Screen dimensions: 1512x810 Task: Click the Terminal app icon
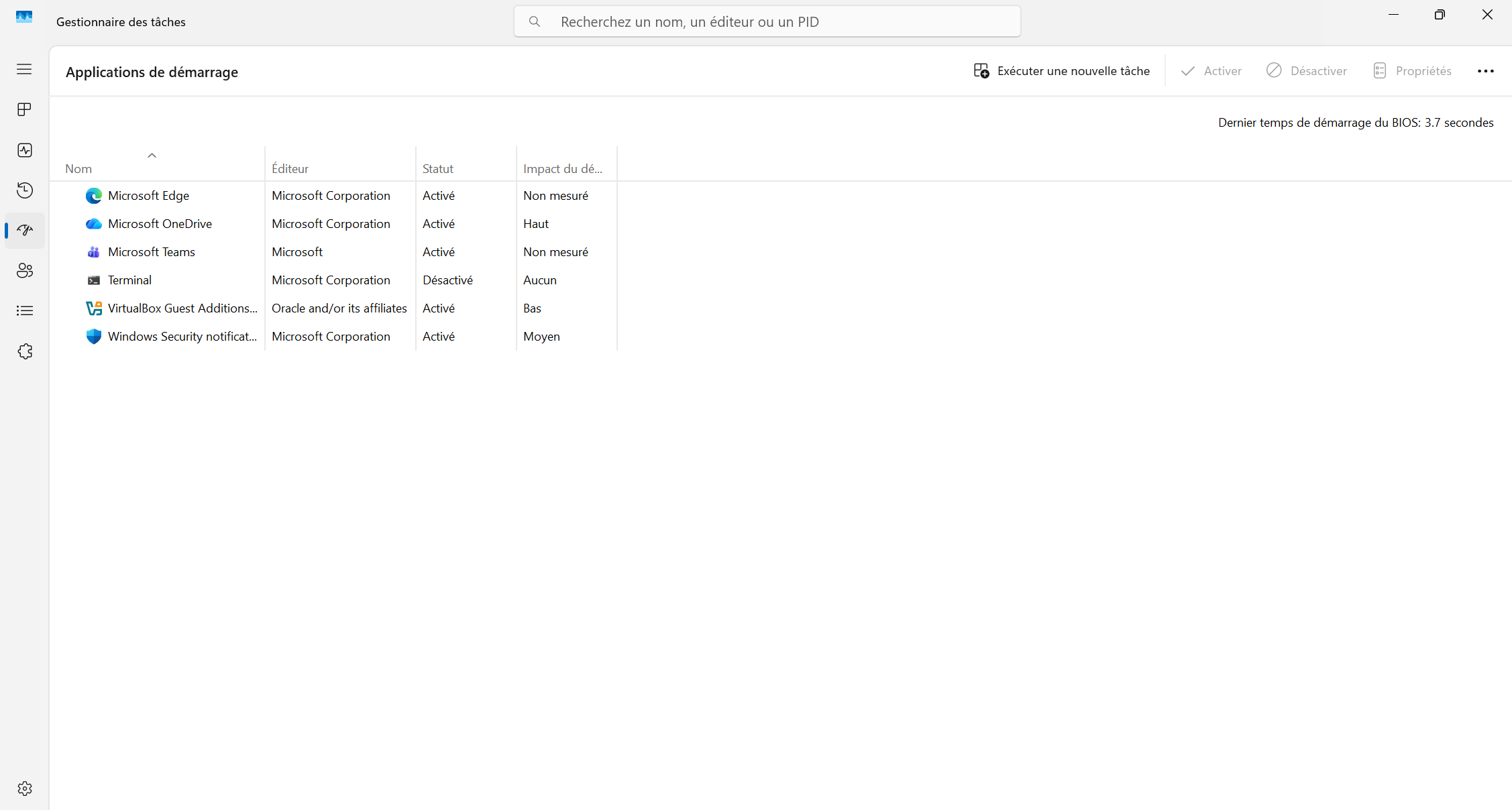[x=94, y=280]
